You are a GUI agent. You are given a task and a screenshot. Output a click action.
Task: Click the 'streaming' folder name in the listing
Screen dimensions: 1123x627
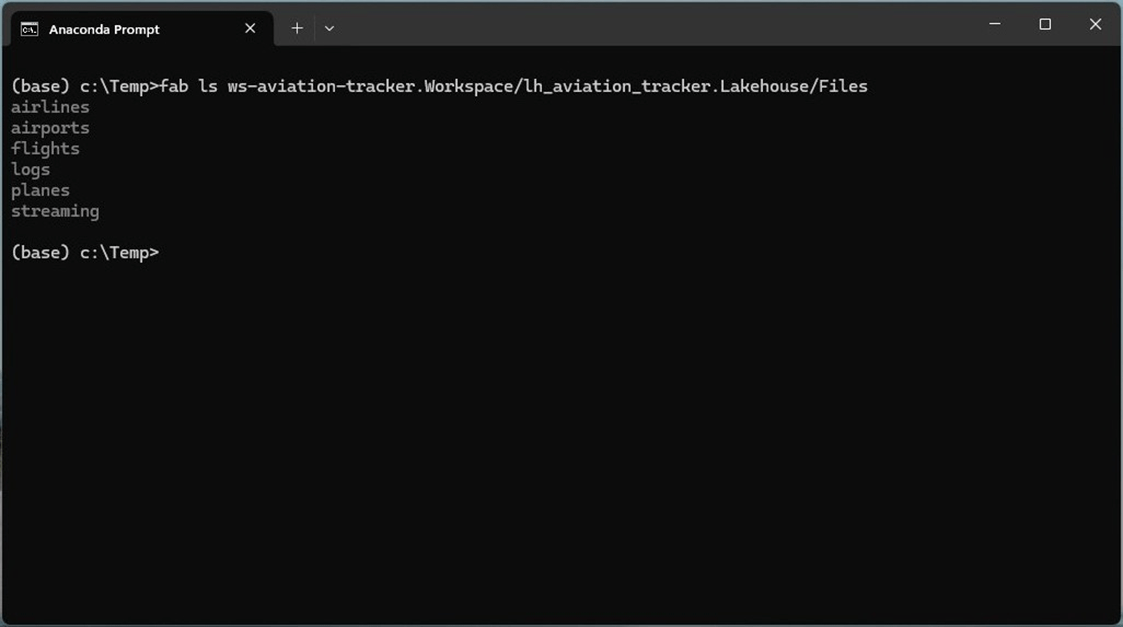(x=55, y=211)
